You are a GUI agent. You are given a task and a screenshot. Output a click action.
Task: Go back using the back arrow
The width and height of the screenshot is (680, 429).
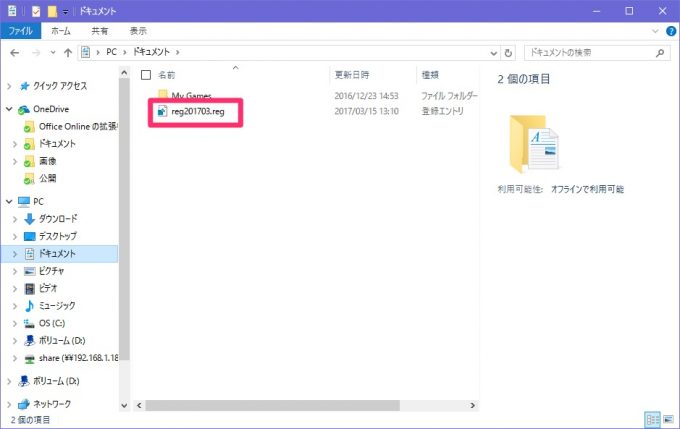[14, 52]
